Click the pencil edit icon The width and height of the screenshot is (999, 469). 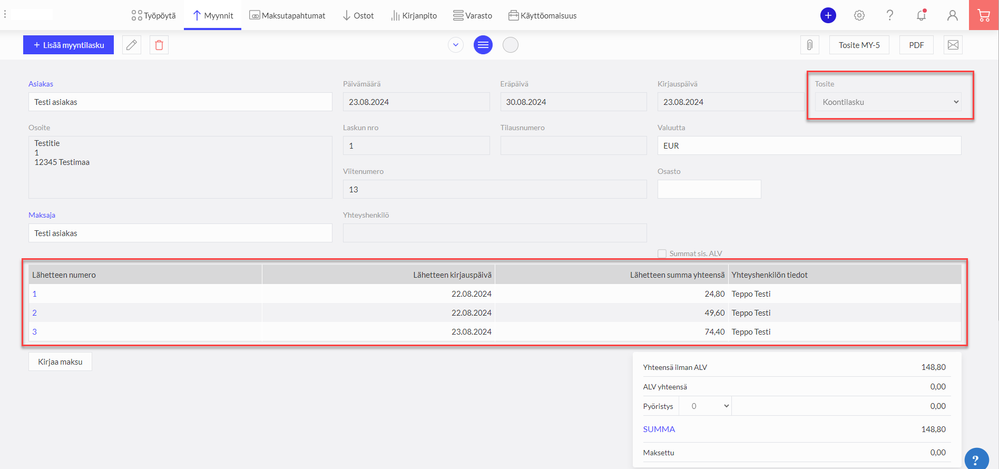point(131,45)
